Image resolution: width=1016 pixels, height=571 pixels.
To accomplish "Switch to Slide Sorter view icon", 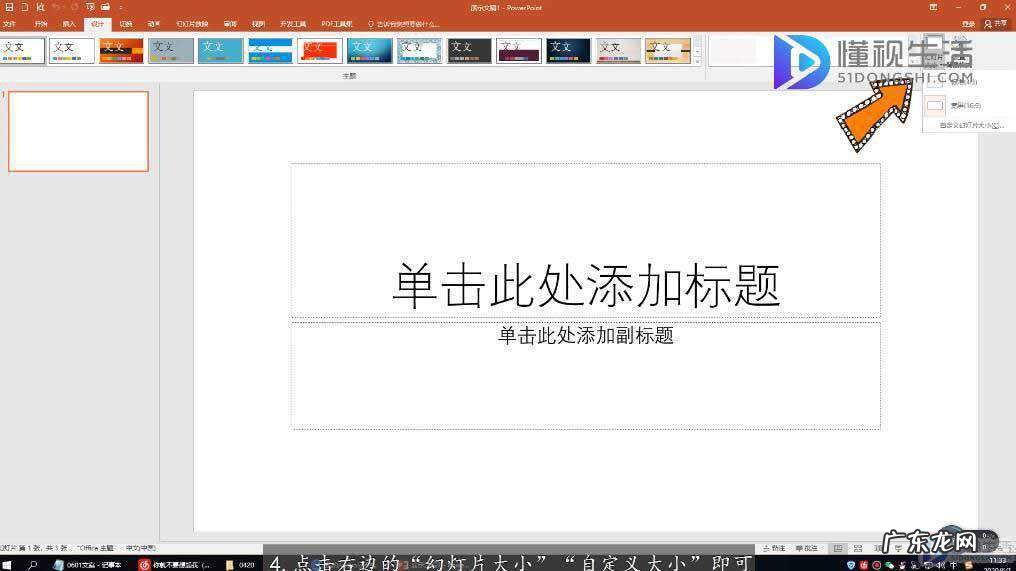I will pos(858,548).
